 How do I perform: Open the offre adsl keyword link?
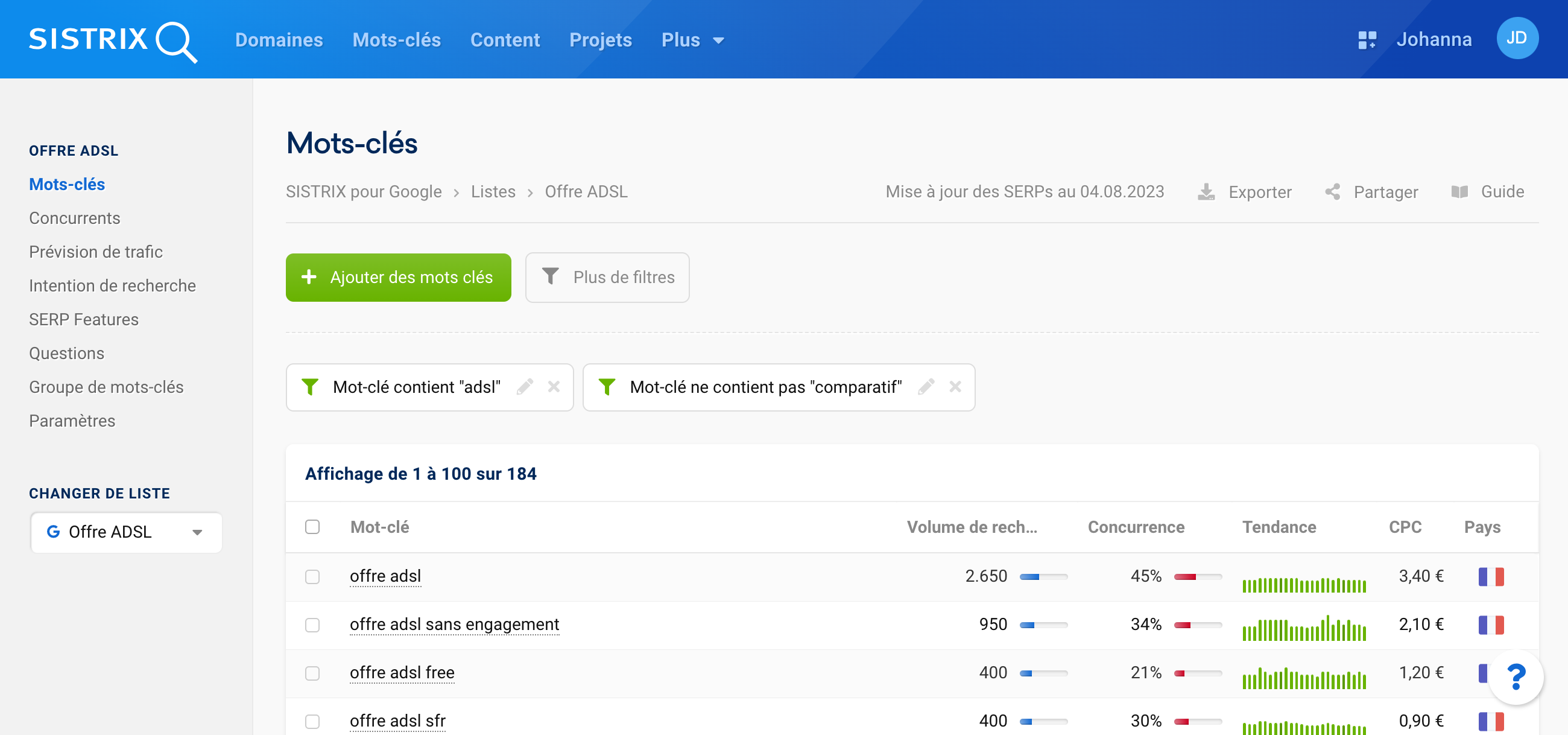[385, 576]
